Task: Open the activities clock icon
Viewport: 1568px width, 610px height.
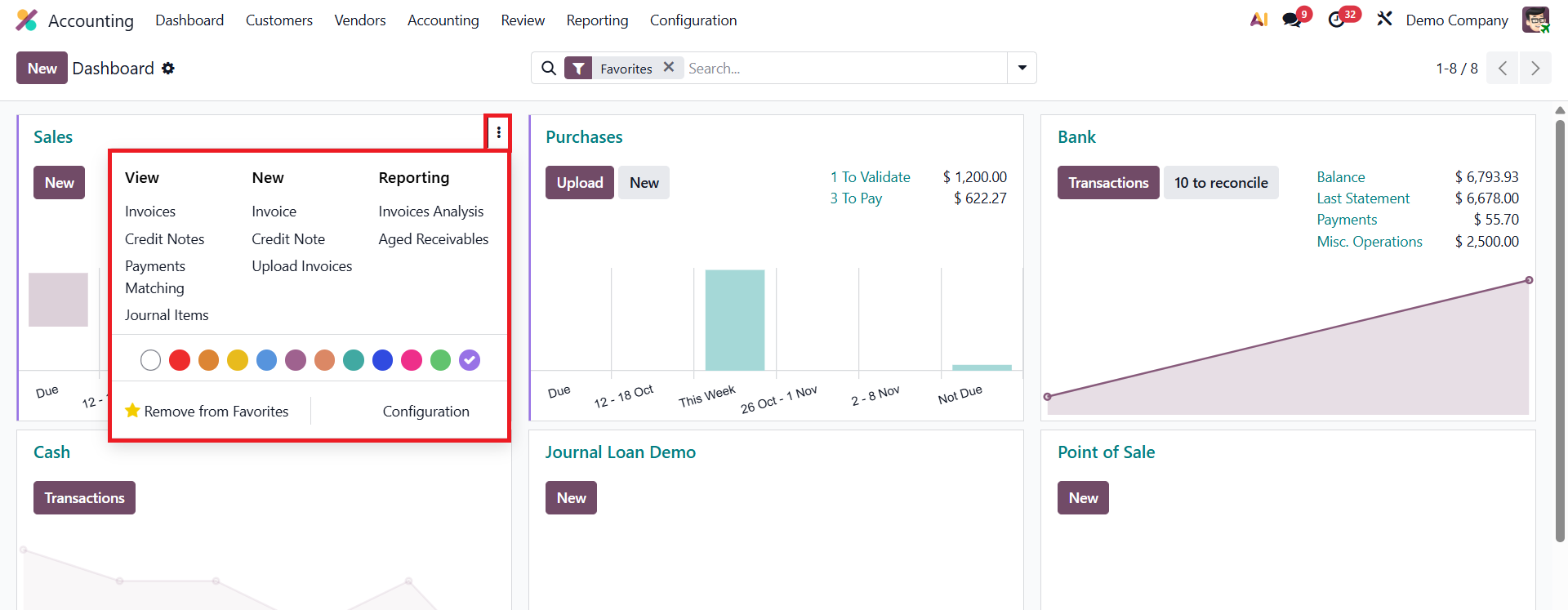Action: (x=1337, y=20)
